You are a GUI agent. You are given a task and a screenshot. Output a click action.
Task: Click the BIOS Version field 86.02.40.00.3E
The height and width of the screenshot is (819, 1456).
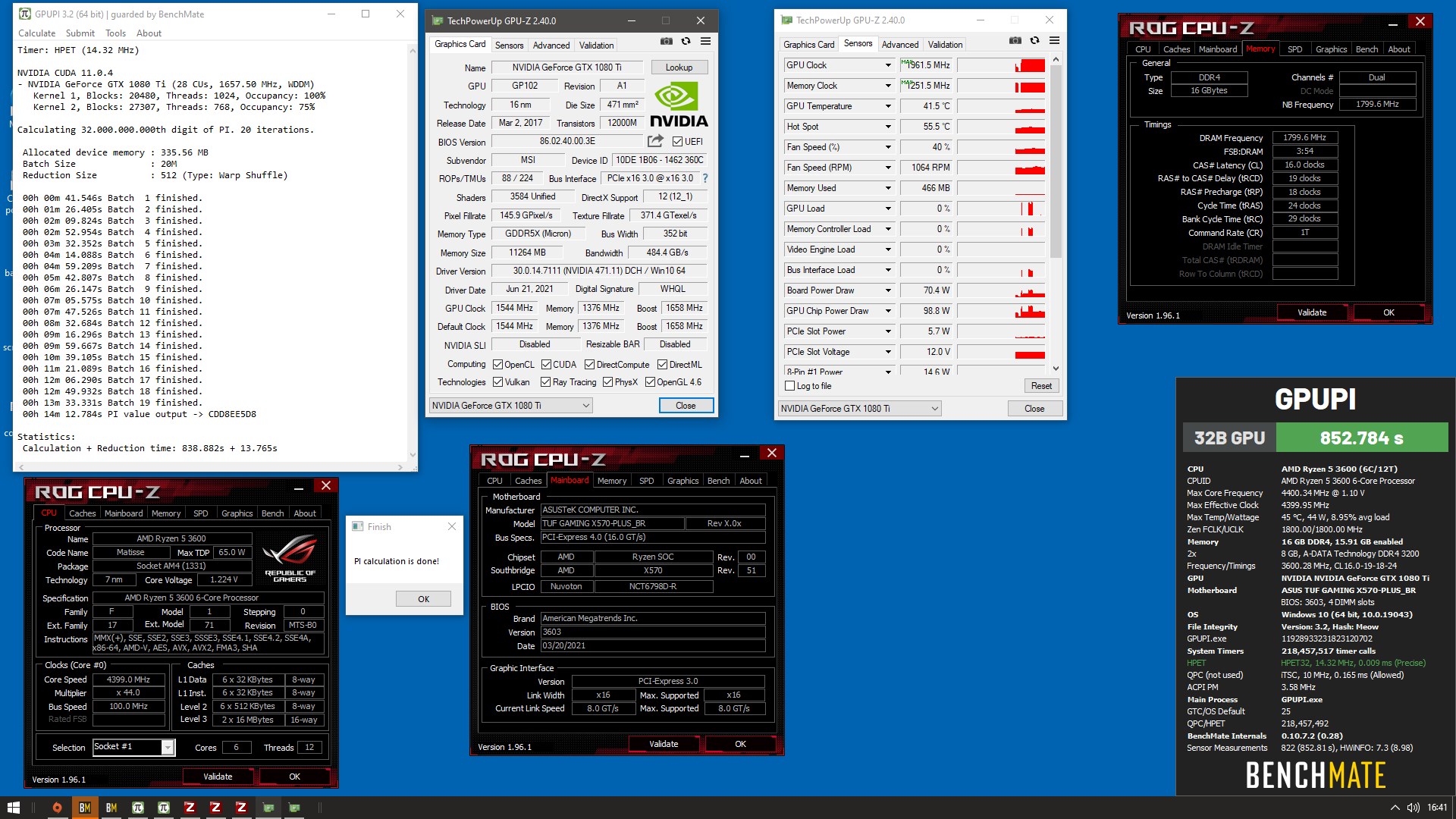click(567, 141)
